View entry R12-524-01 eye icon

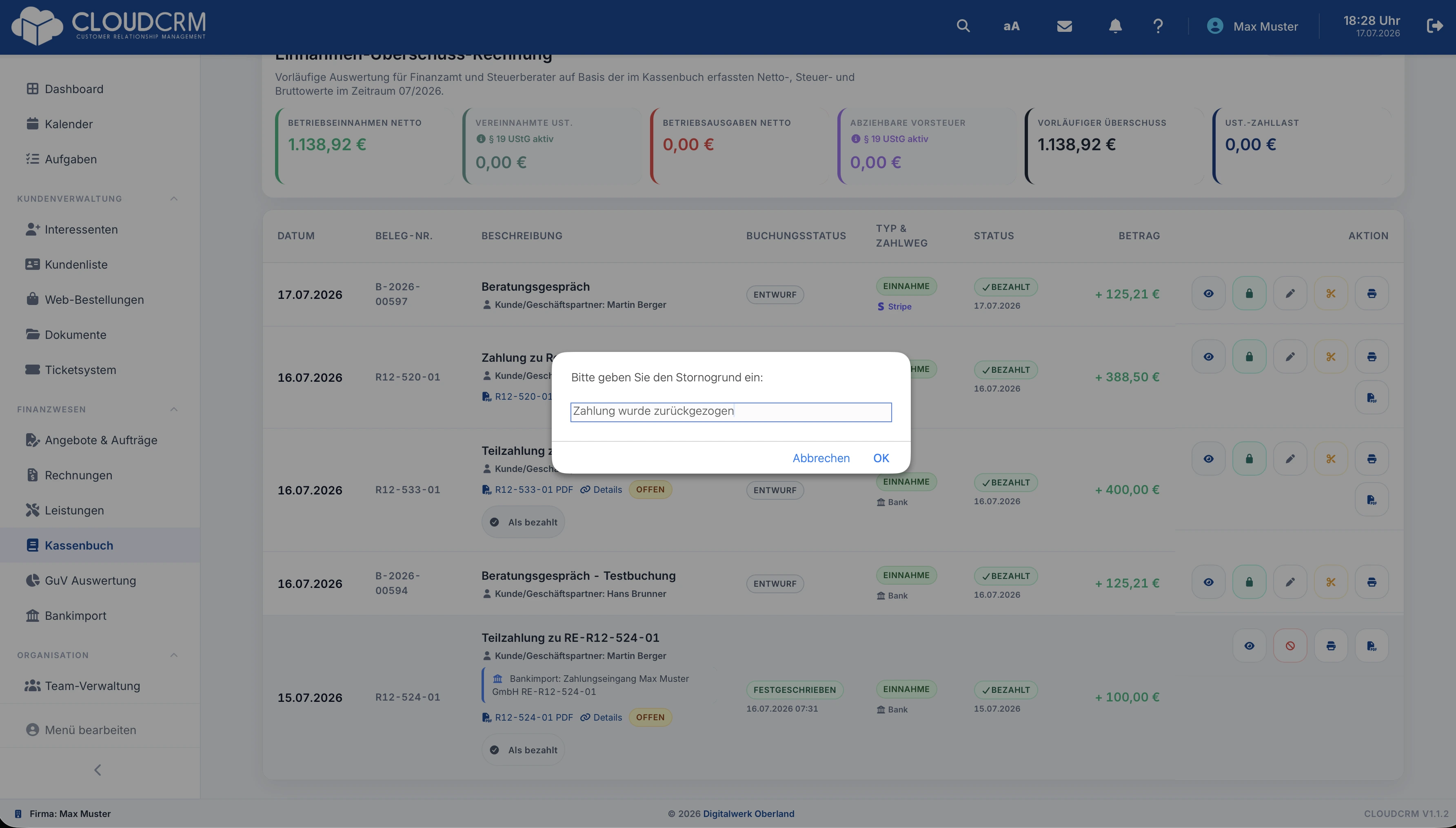[x=1249, y=645]
